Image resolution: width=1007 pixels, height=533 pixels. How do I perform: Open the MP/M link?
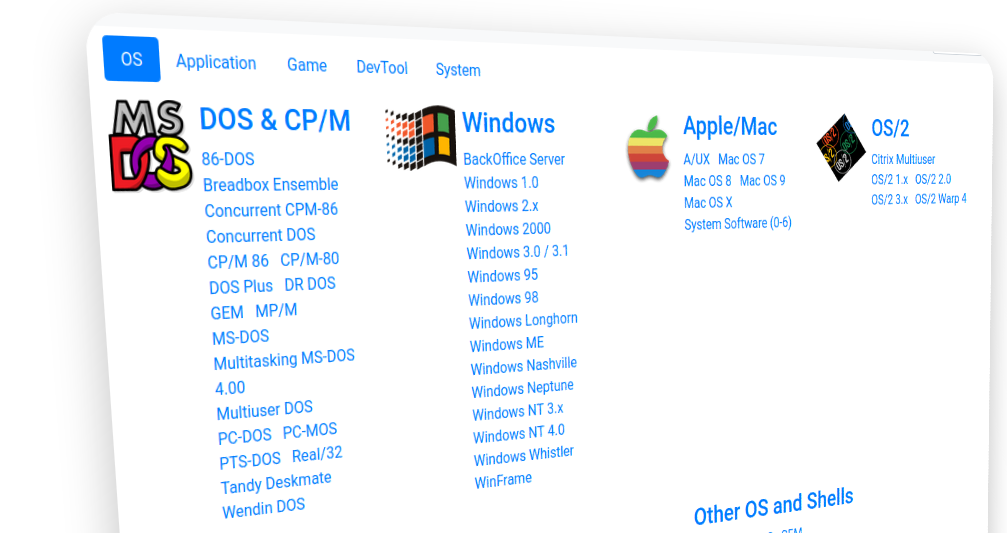(276, 310)
